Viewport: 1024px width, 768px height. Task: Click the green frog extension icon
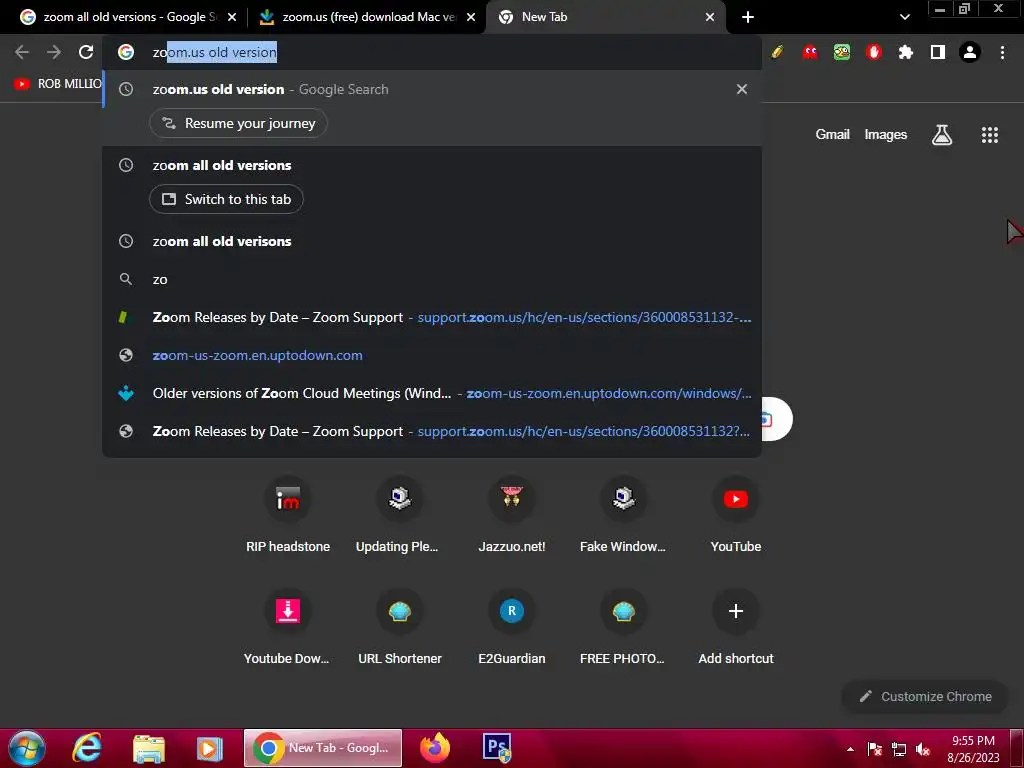(x=842, y=52)
